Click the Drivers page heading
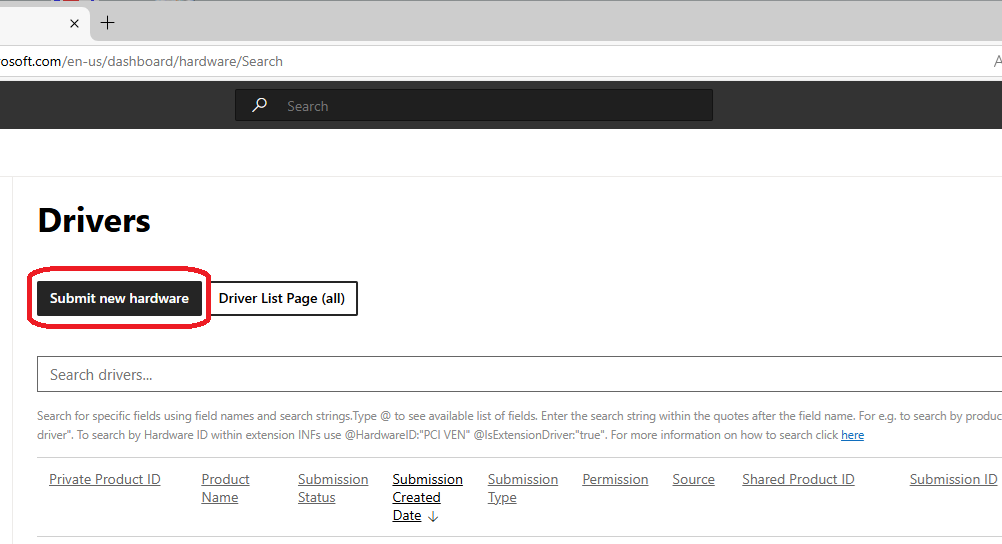The image size is (1002, 544). coord(94,220)
